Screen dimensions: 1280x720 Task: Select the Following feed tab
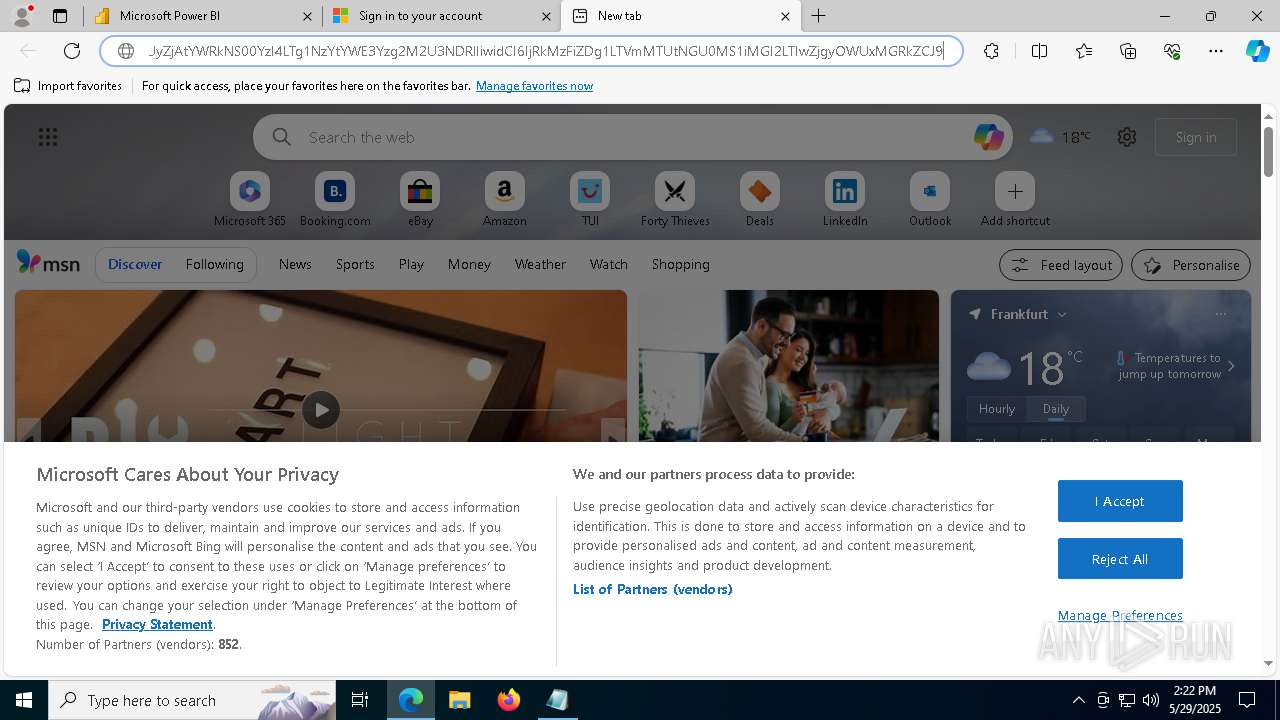click(215, 264)
